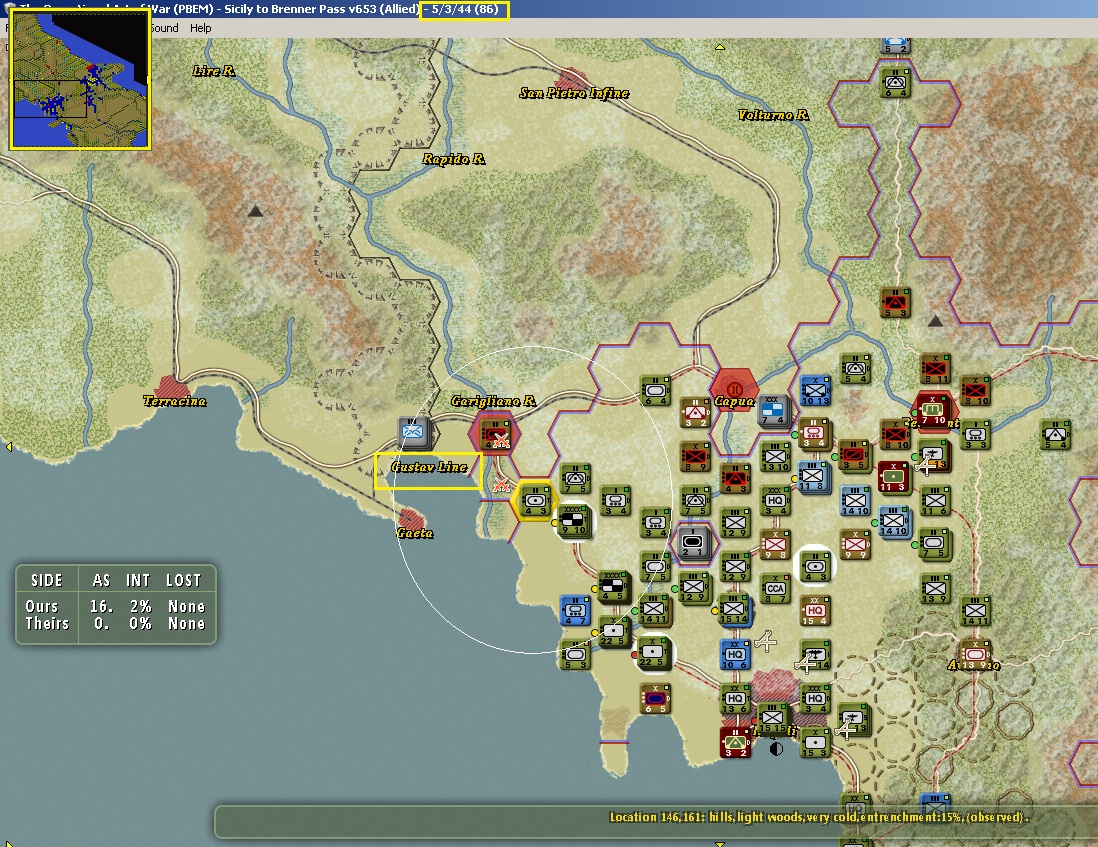
Task: Select infantry regiment 15-15
Action: (772, 718)
